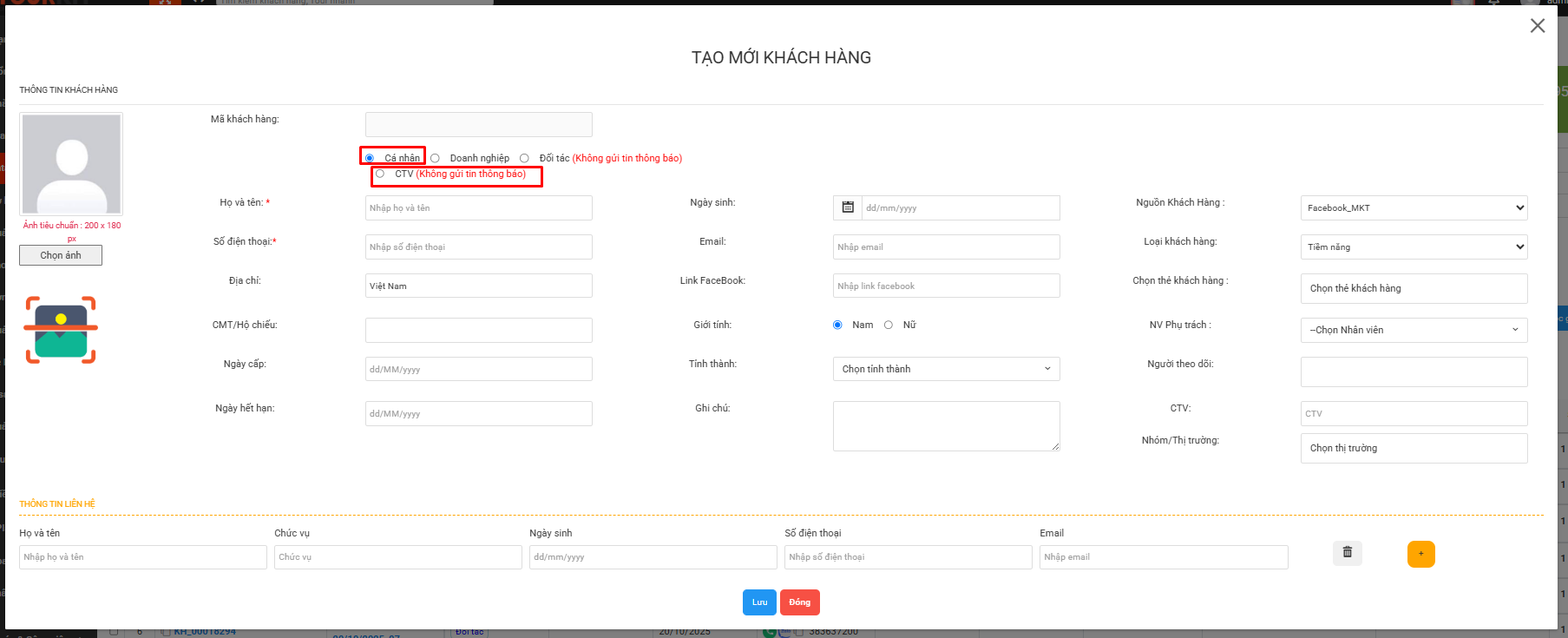Click the Chọn ảnh button
This screenshot has width=1568, height=638.
pos(61,255)
